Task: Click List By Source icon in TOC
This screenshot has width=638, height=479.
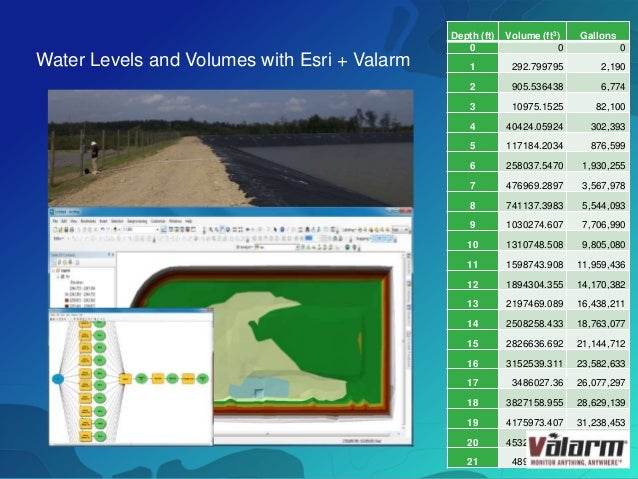Action: [x=59, y=262]
